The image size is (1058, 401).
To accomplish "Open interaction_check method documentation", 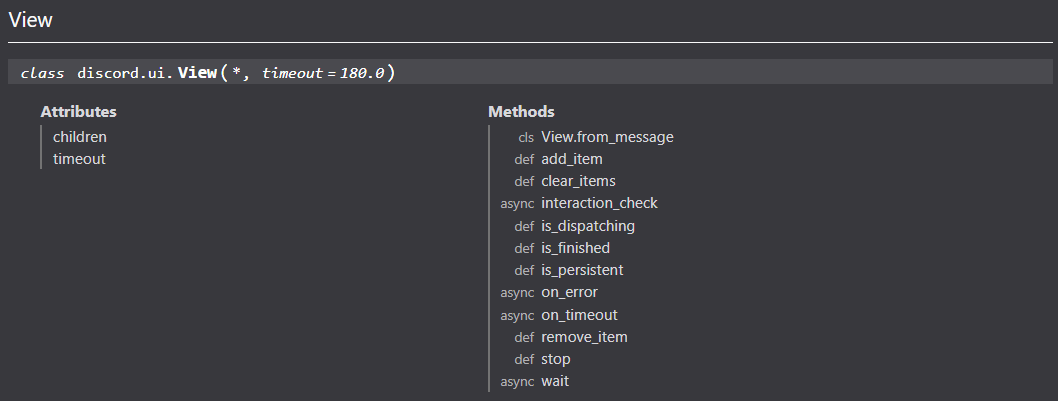I will 599,203.
